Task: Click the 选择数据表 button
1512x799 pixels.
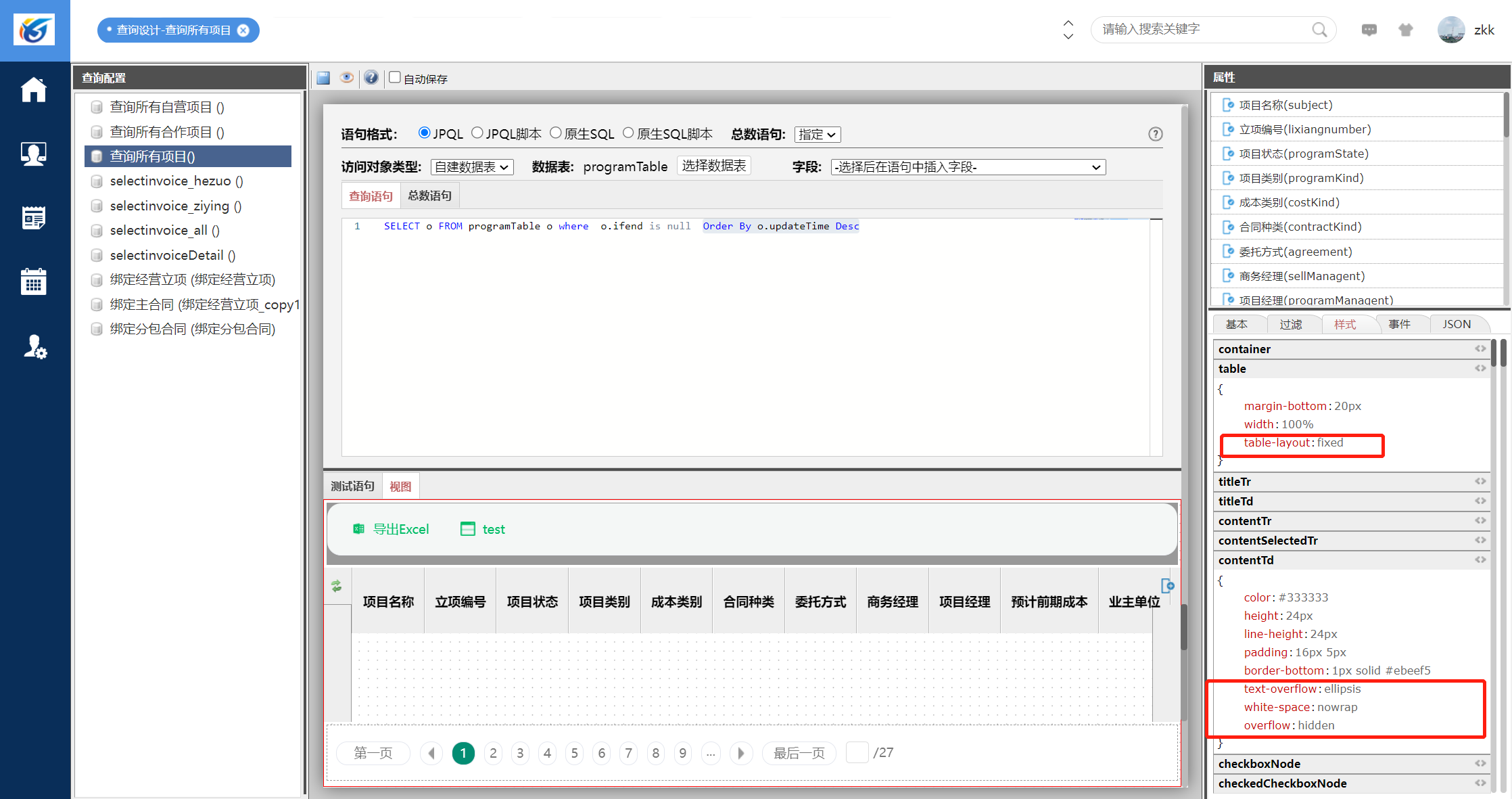Action: tap(713, 166)
